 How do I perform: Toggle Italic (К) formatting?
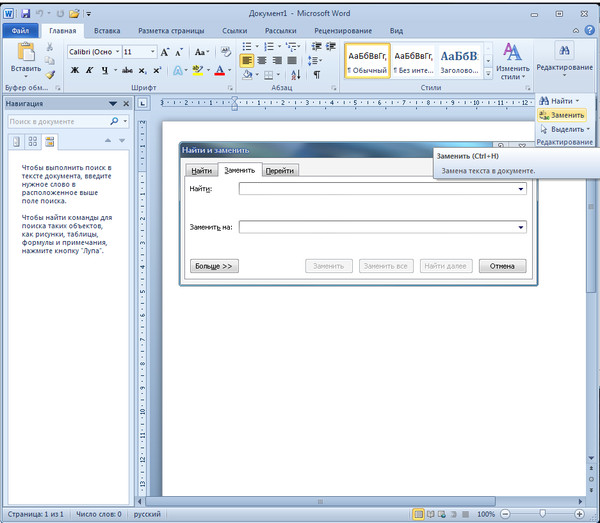[x=90, y=70]
